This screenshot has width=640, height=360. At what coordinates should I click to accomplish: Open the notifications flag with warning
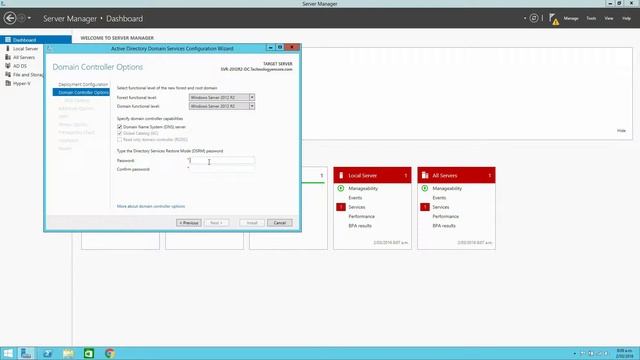click(x=553, y=19)
